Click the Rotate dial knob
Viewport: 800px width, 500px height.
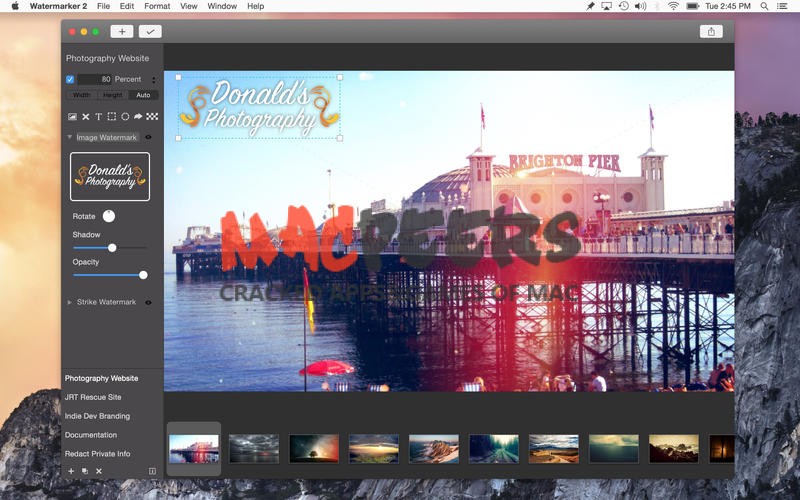click(109, 216)
